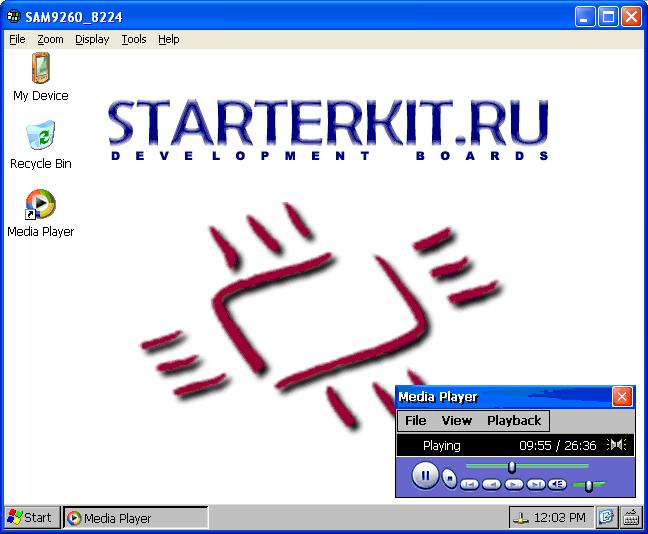Click the 12:03 PM clock
Viewport: 648px width, 534px height.
click(x=560, y=517)
